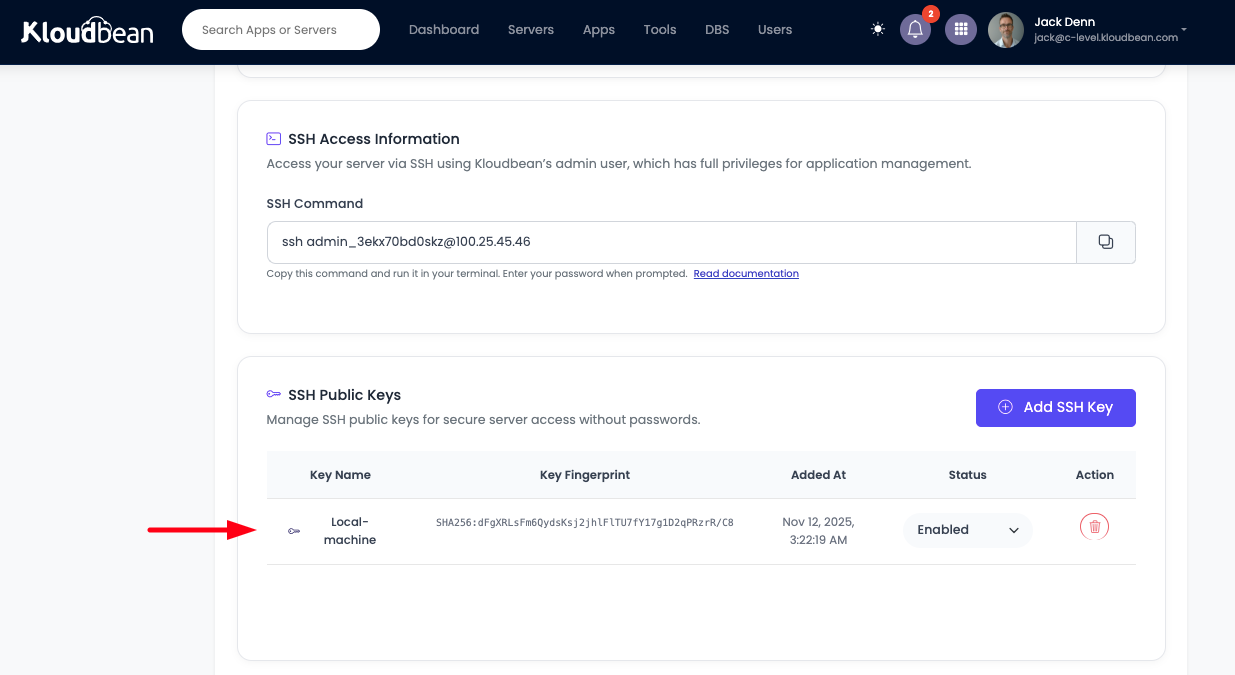Click the terminal icon beside SSH Access Information
1235x675 pixels.
coord(273,138)
